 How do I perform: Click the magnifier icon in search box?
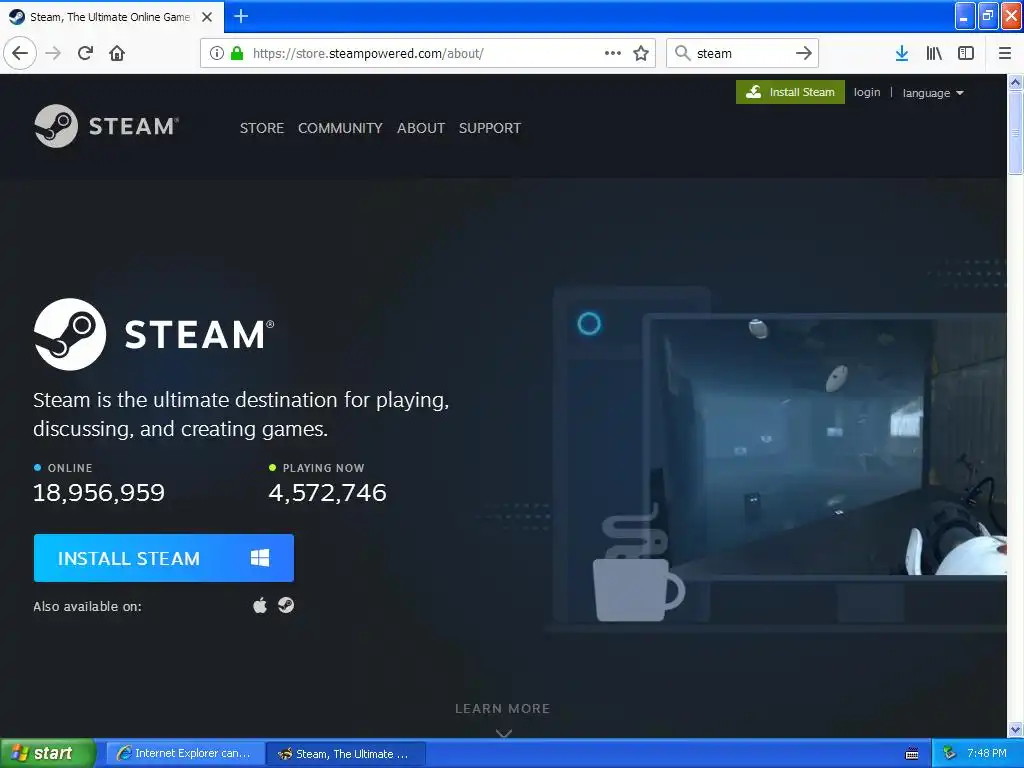click(x=682, y=53)
